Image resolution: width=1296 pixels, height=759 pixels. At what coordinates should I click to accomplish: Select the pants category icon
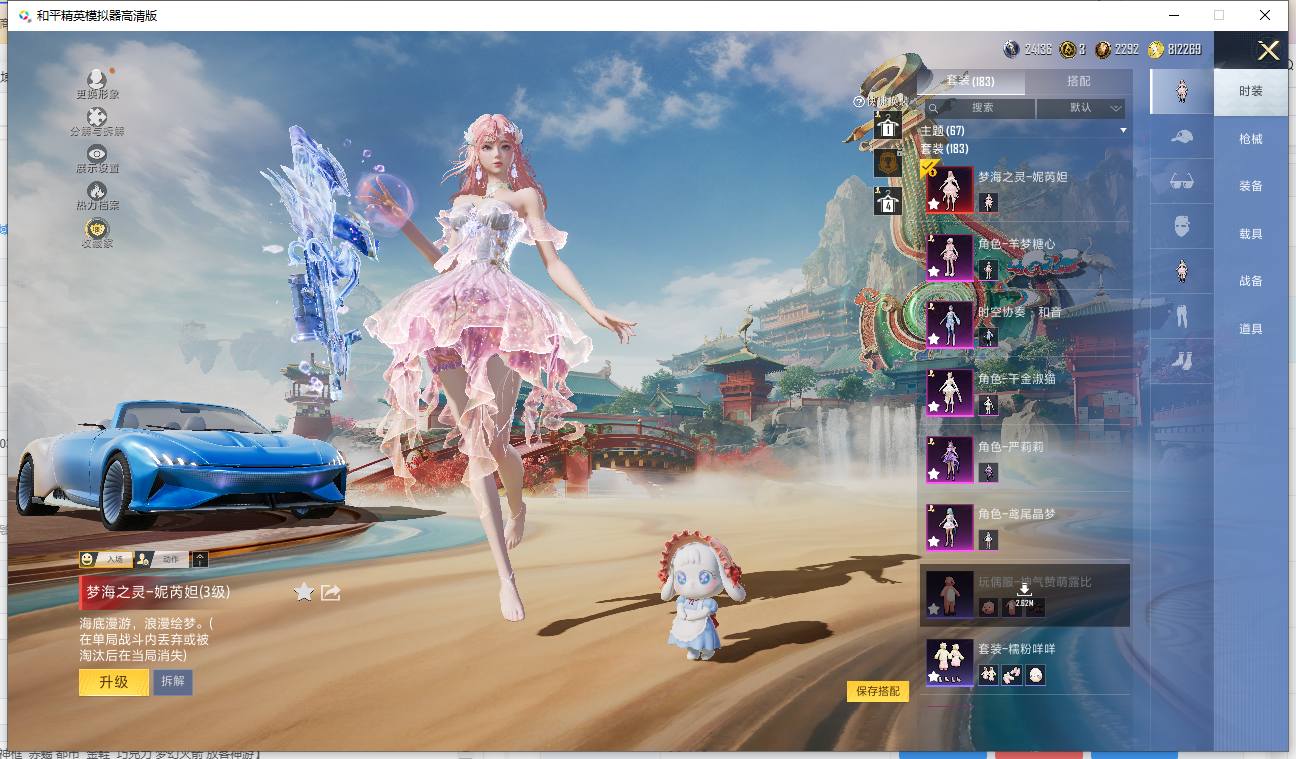[1182, 316]
